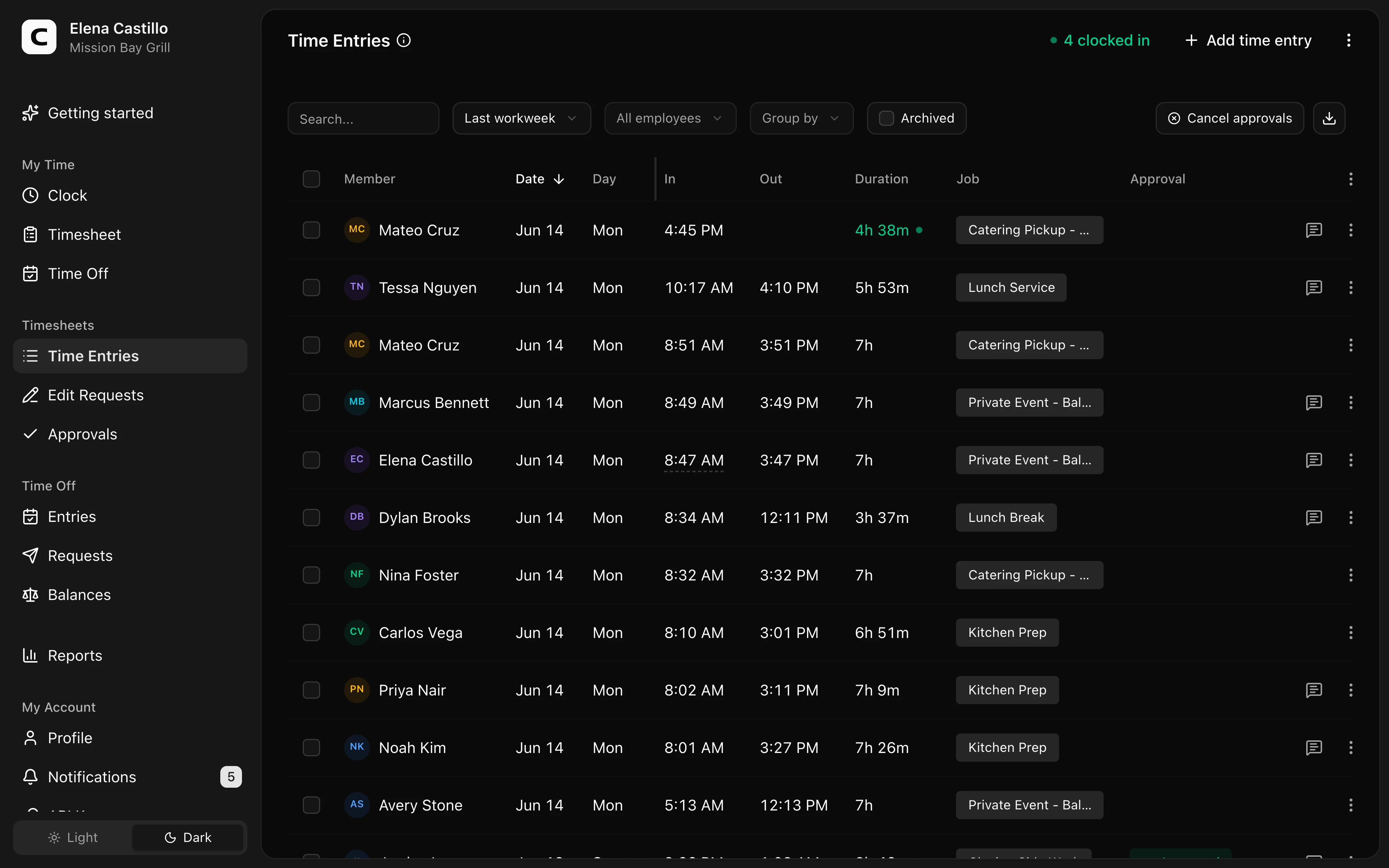Image resolution: width=1389 pixels, height=868 pixels.
Task: Select the Dylan Brooks row checkbox
Action: coord(311,518)
